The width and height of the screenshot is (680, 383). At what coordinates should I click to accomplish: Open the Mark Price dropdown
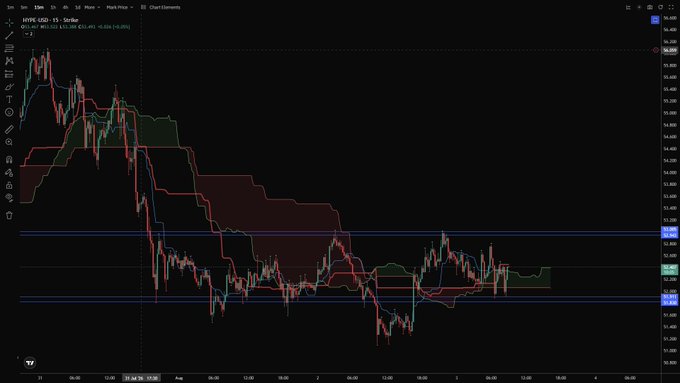click(x=120, y=7)
